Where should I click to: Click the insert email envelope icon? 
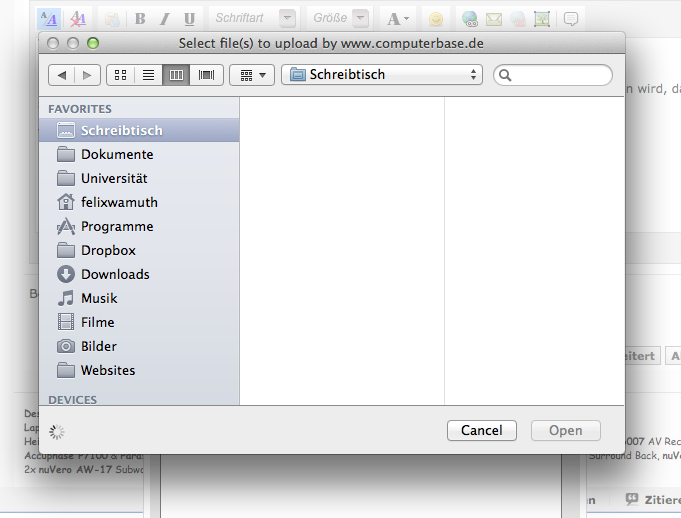pos(494,19)
